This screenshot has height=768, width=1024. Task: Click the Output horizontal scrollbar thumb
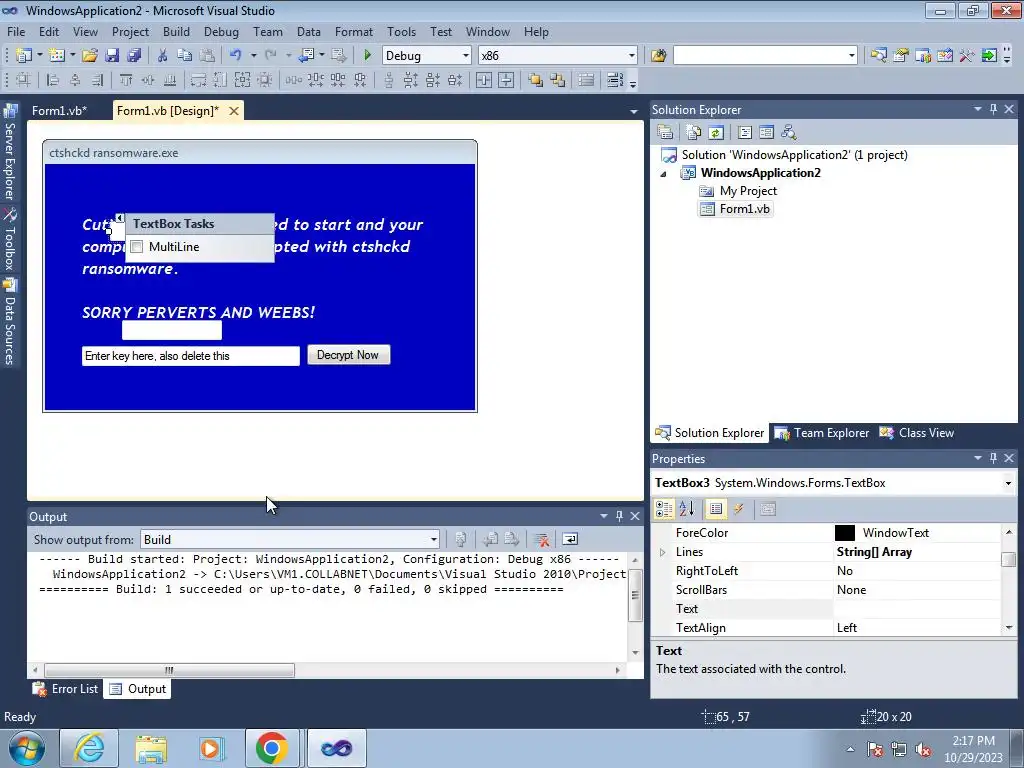point(169,670)
